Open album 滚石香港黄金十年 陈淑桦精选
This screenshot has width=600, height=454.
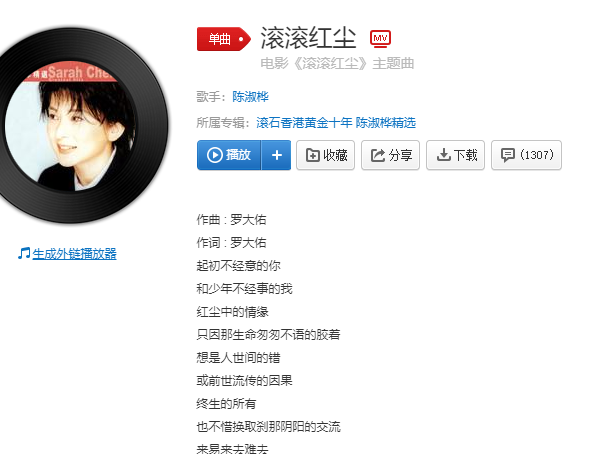click(336, 123)
